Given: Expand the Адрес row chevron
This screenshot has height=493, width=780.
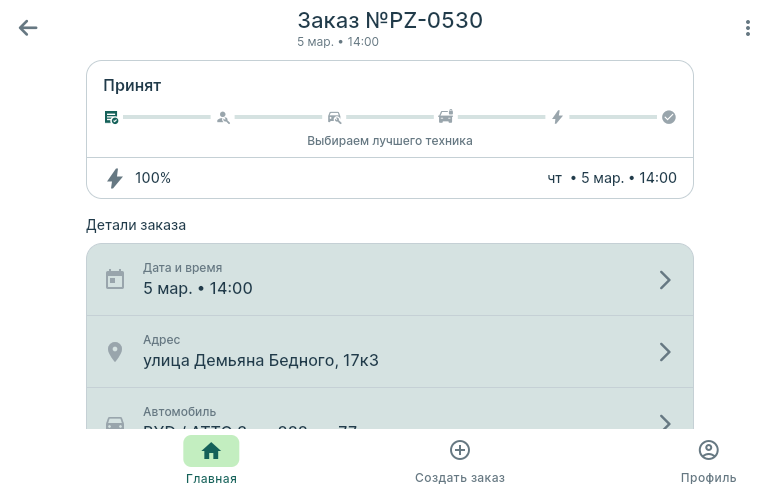Looking at the screenshot, I should tap(665, 352).
